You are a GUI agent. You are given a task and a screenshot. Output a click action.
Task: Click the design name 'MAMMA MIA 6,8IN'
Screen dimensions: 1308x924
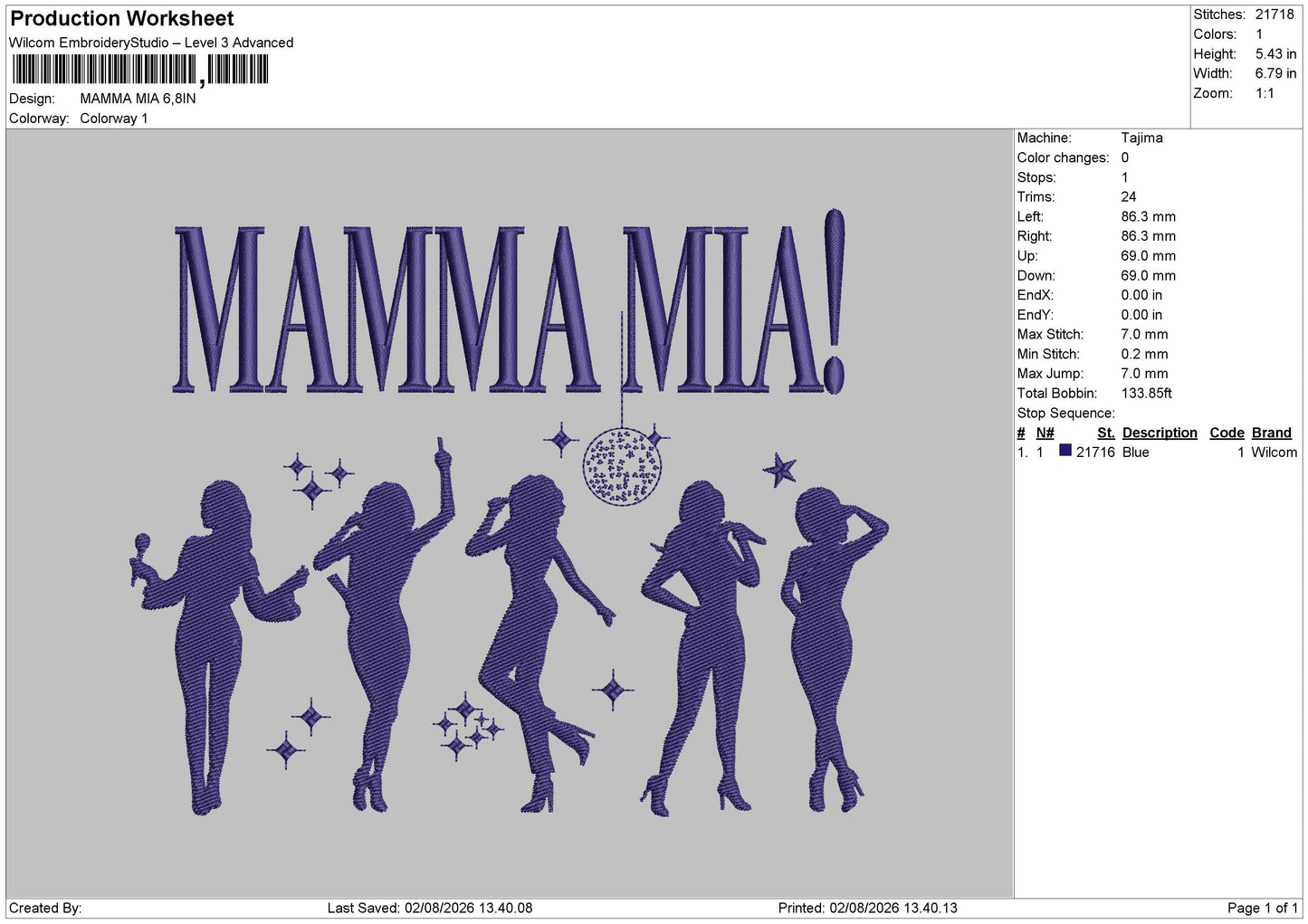138,99
